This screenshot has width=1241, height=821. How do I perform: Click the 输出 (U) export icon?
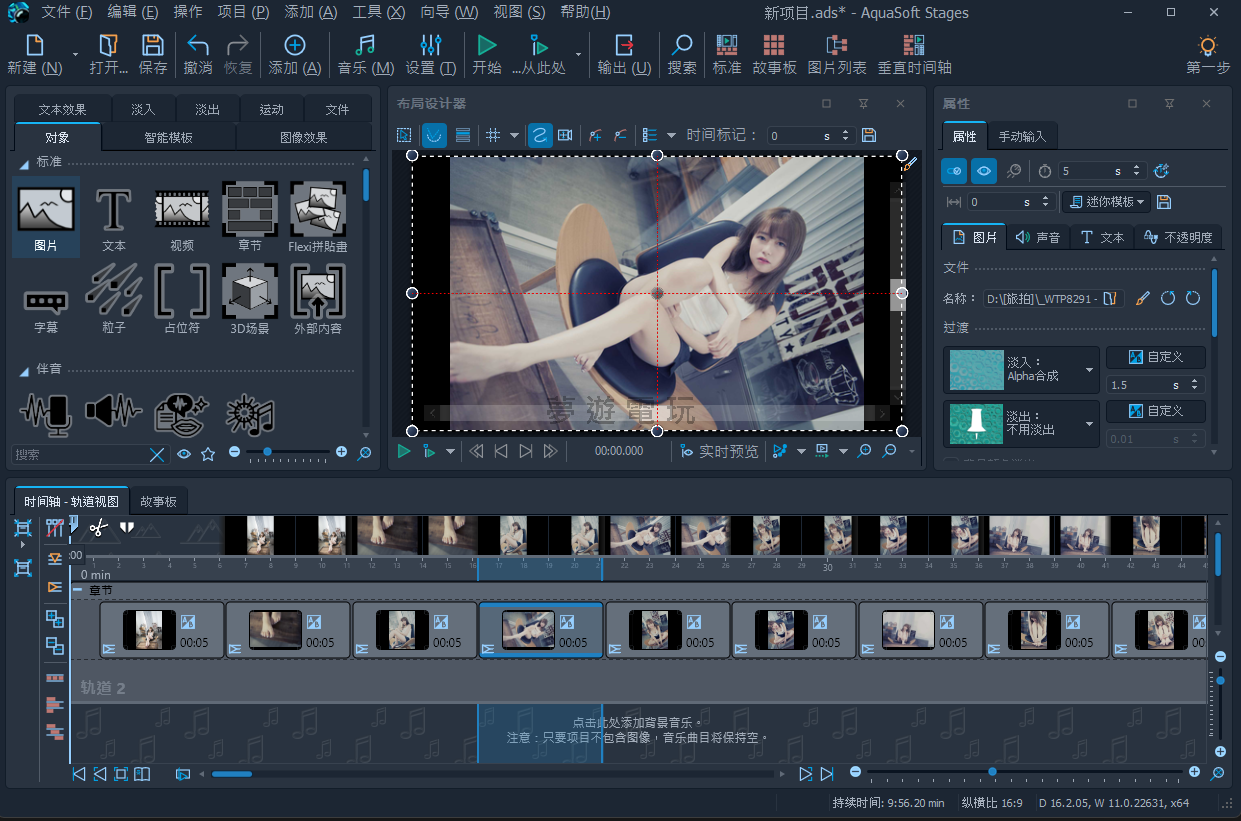click(x=624, y=54)
